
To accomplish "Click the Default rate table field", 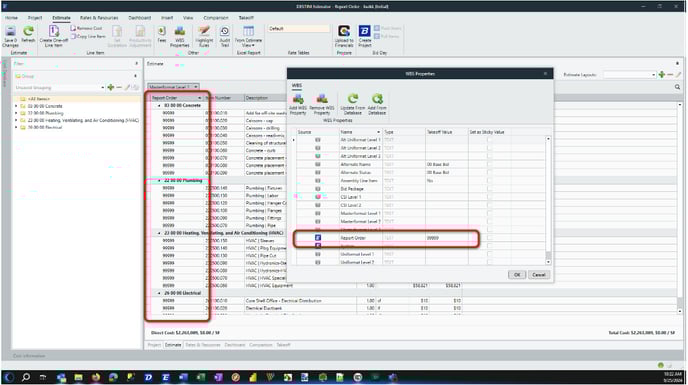I will coord(299,29).
